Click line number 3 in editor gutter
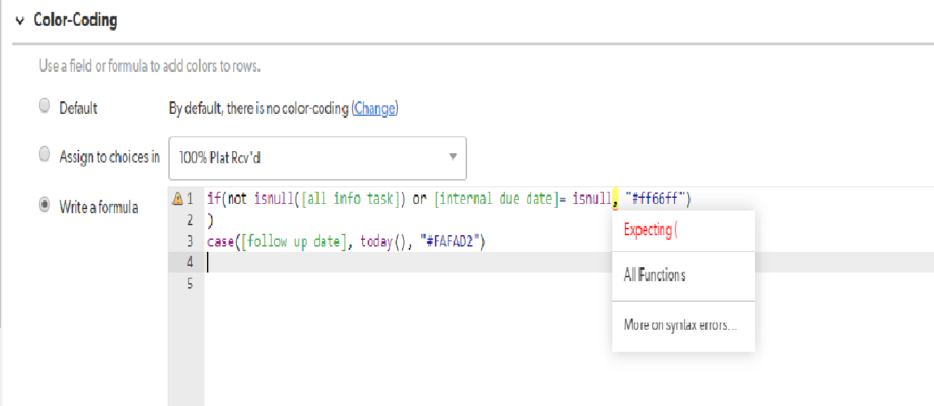Screen dimensions: 934x406 (x=190, y=241)
